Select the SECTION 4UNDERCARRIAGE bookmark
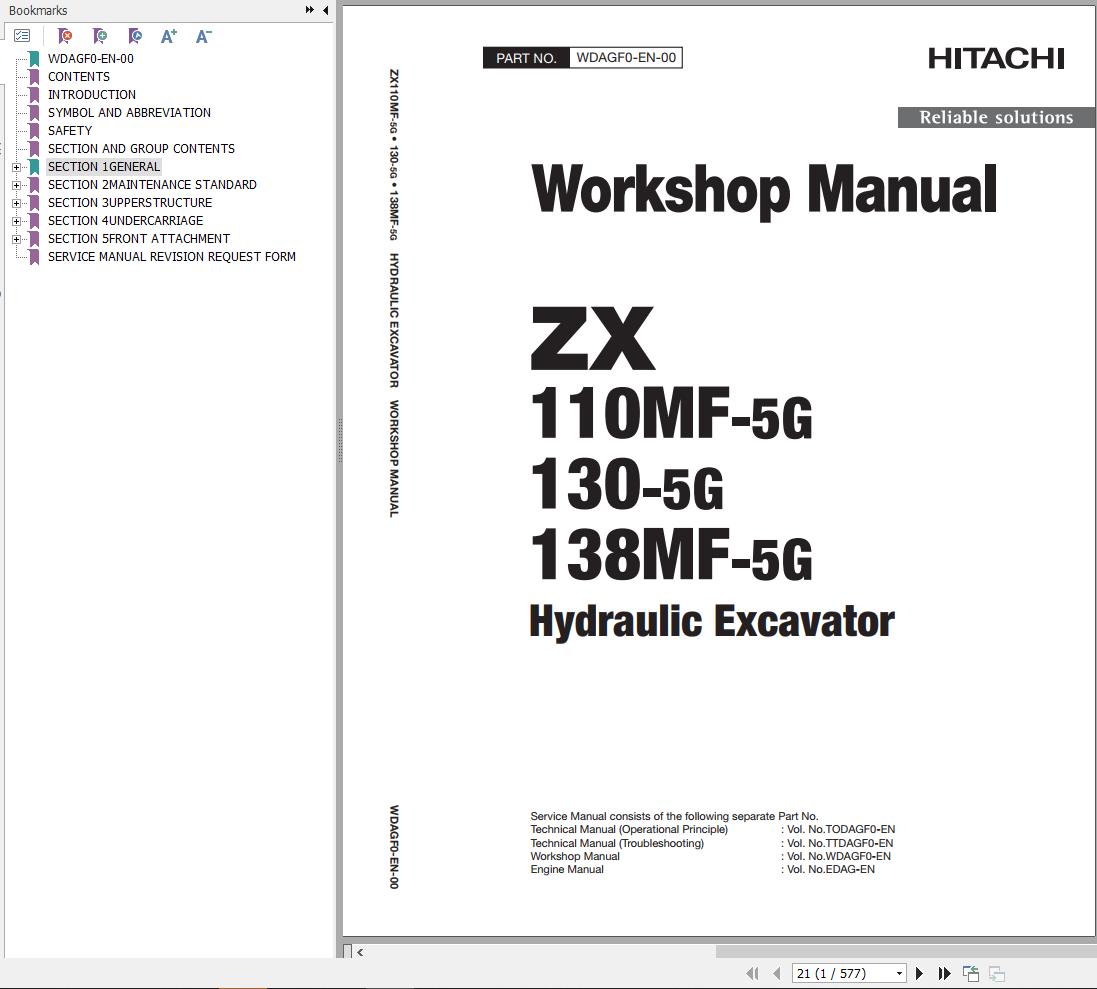Image resolution: width=1097 pixels, height=989 pixels. click(x=125, y=221)
